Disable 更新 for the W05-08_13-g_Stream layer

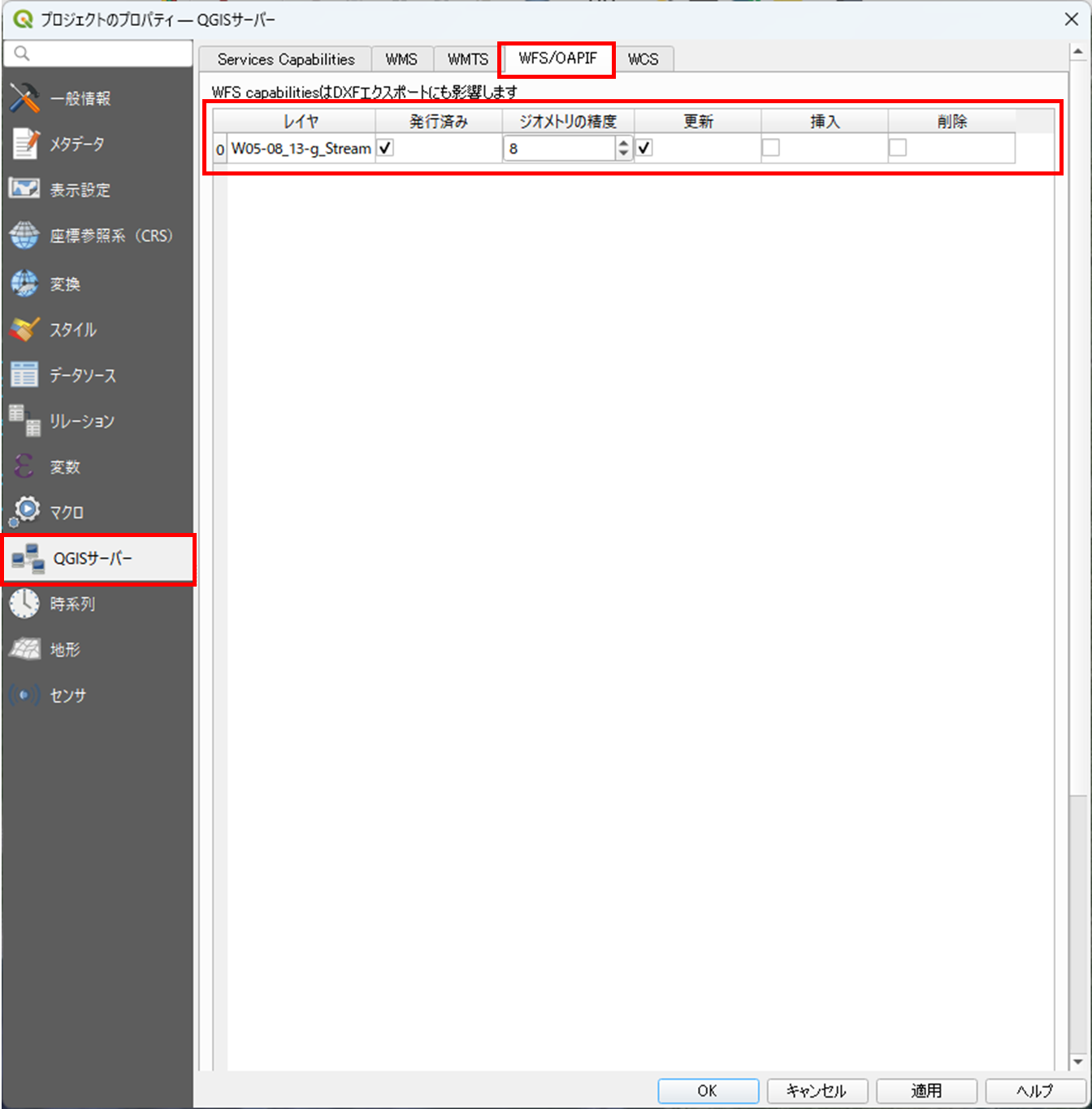click(x=643, y=147)
